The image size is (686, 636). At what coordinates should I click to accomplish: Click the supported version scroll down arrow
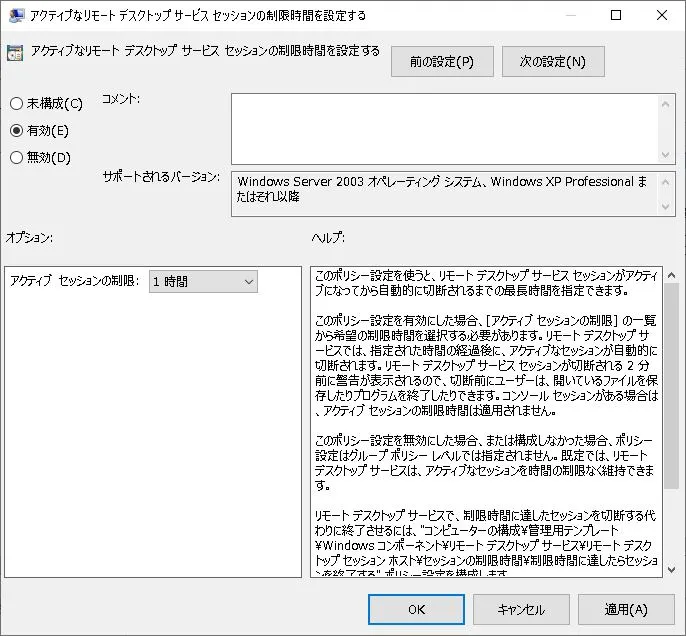tap(665, 206)
